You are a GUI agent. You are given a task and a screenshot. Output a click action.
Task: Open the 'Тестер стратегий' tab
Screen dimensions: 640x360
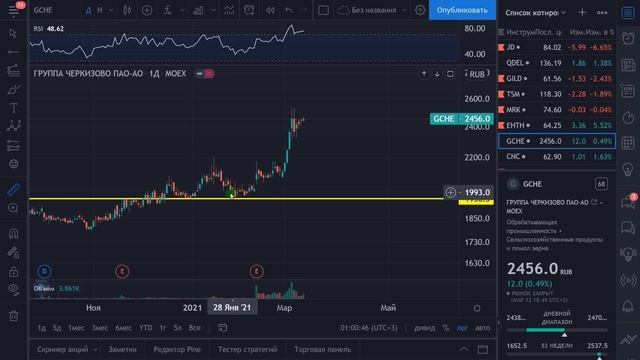247,349
